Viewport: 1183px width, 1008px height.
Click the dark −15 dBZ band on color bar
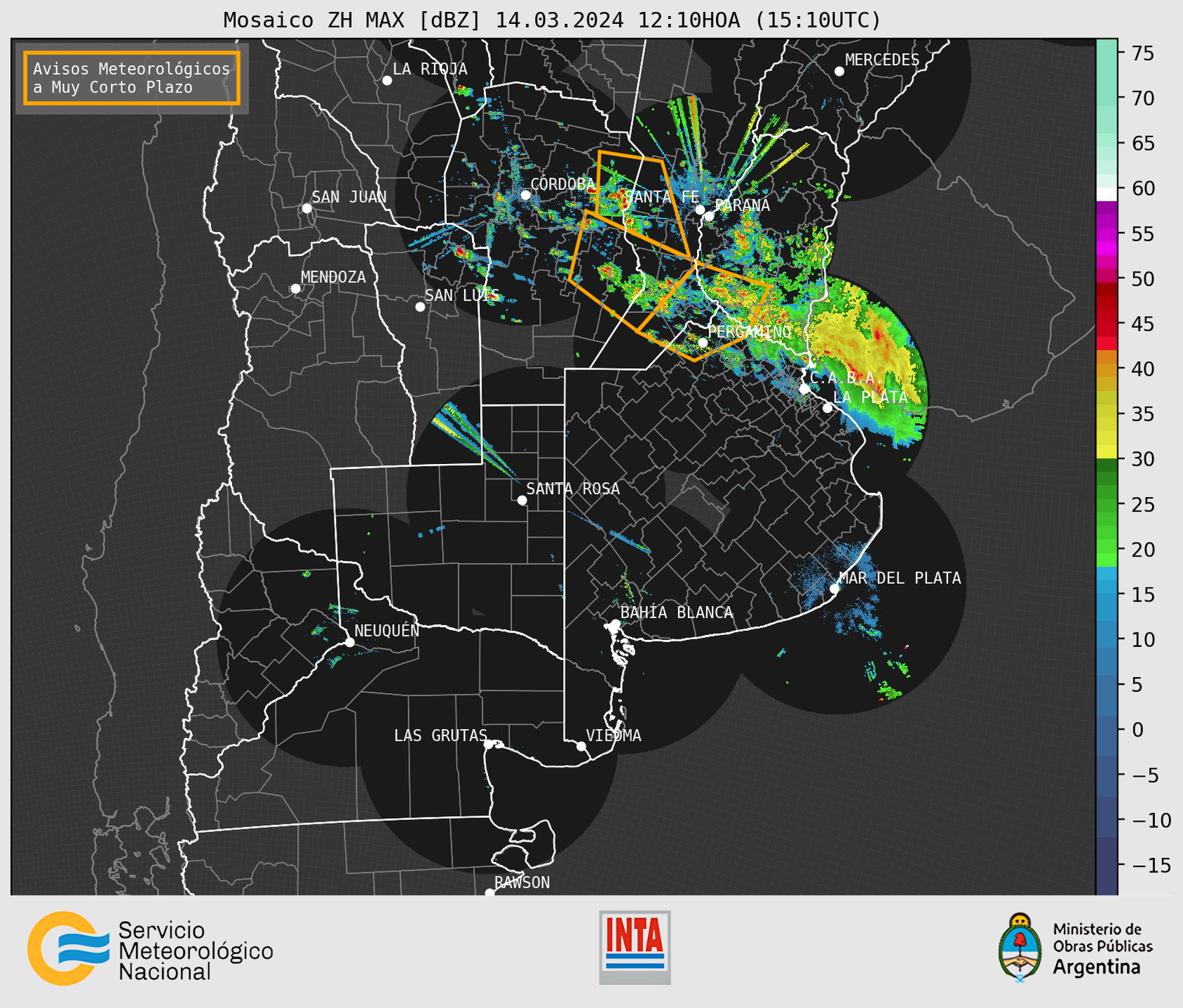pos(1107,866)
